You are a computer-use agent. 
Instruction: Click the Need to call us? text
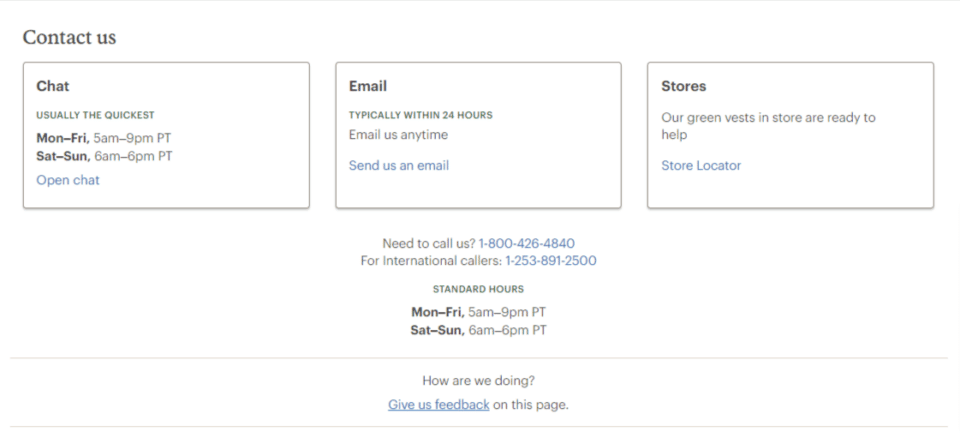coord(429,243)
